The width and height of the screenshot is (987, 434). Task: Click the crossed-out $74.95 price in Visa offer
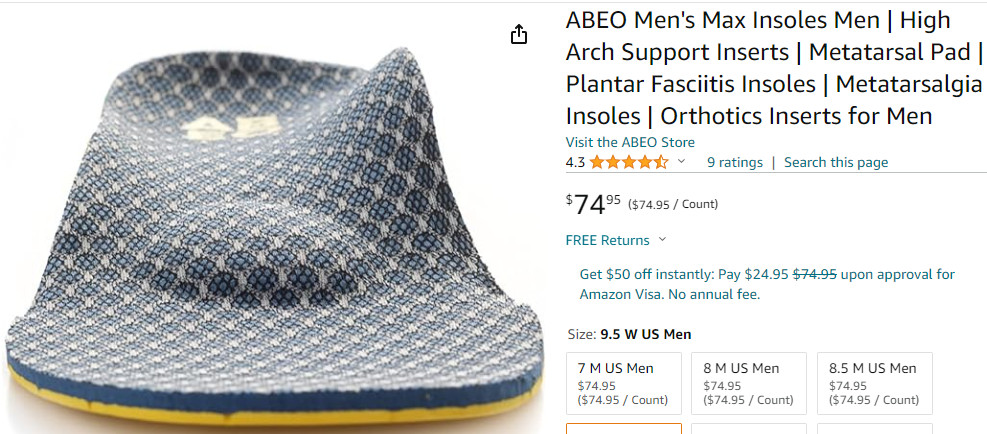pyautogui.click(x=814, y=274)
